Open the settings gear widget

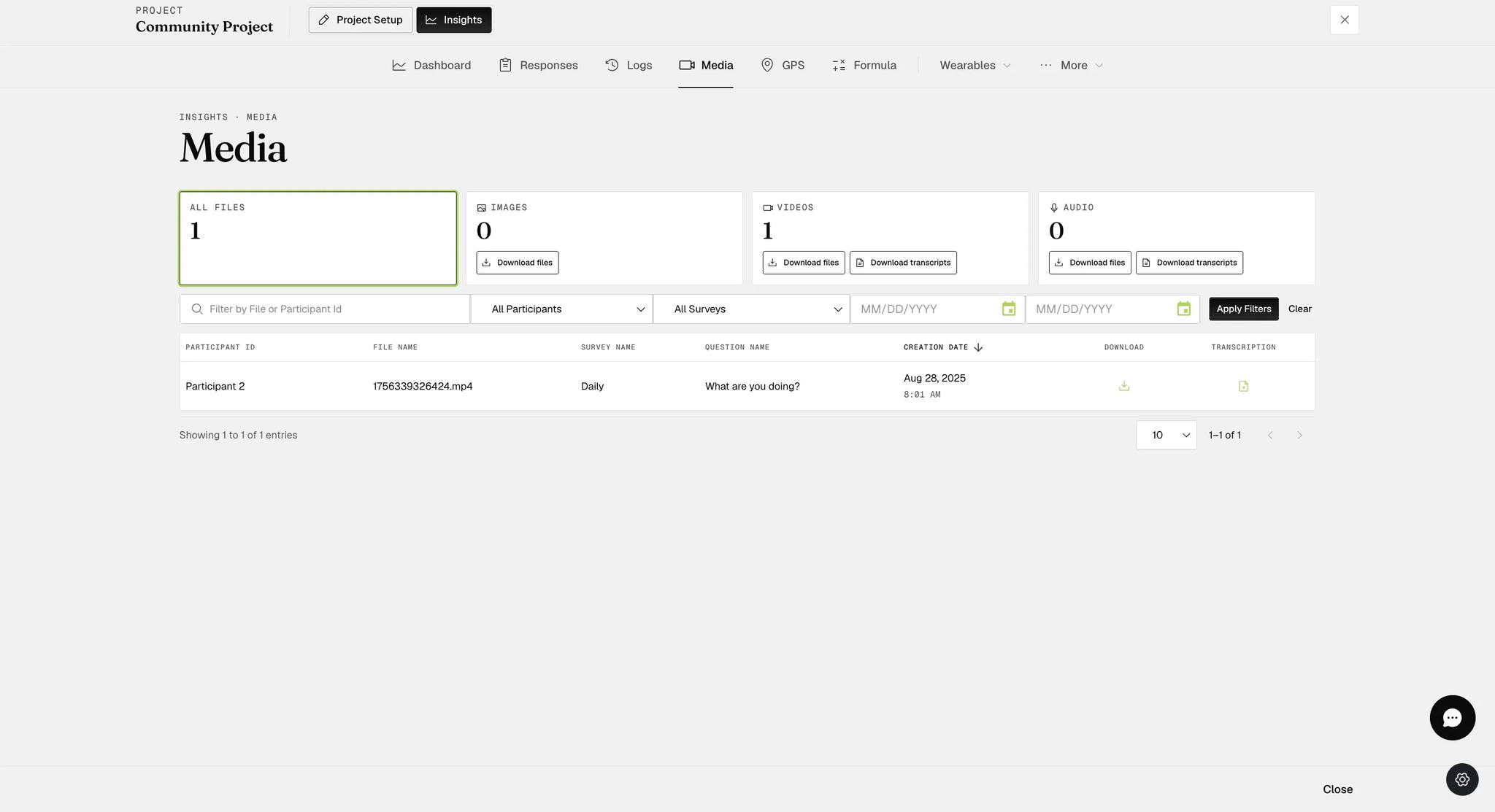[x=1462, y=779]
